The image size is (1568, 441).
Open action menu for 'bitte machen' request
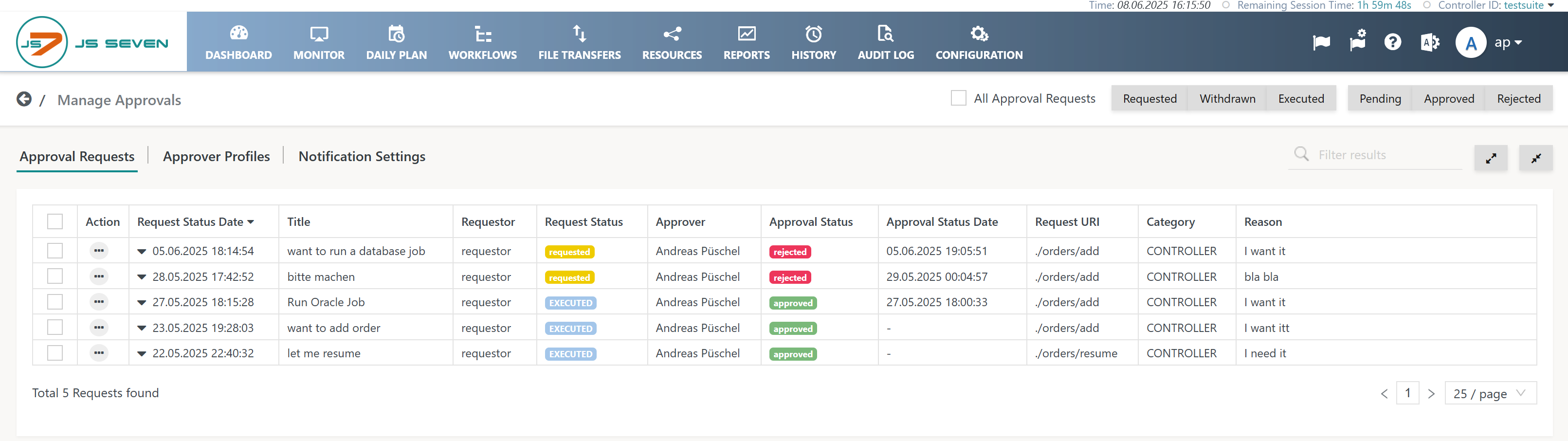click(99, 276)
